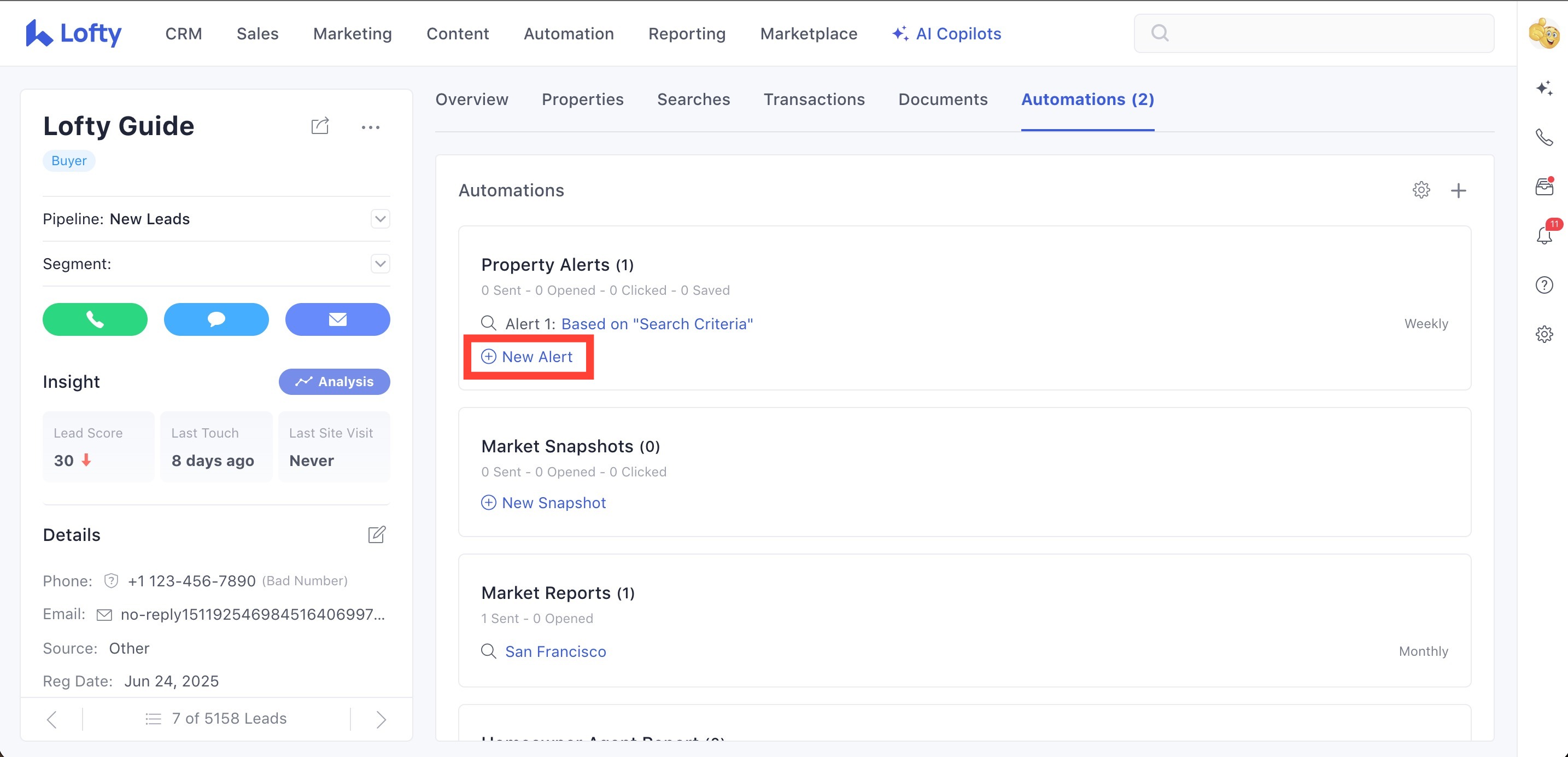Click the email envelope icon in Details
The height and width of the screenshot is (757, 1568).
tap(104, 614)
